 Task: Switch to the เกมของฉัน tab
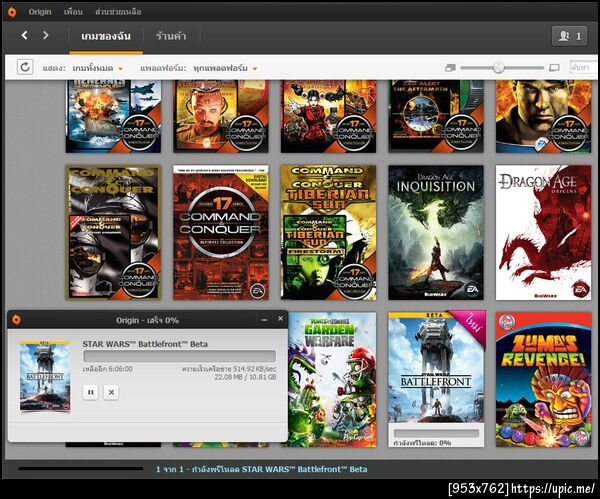(x=106, y=36)
